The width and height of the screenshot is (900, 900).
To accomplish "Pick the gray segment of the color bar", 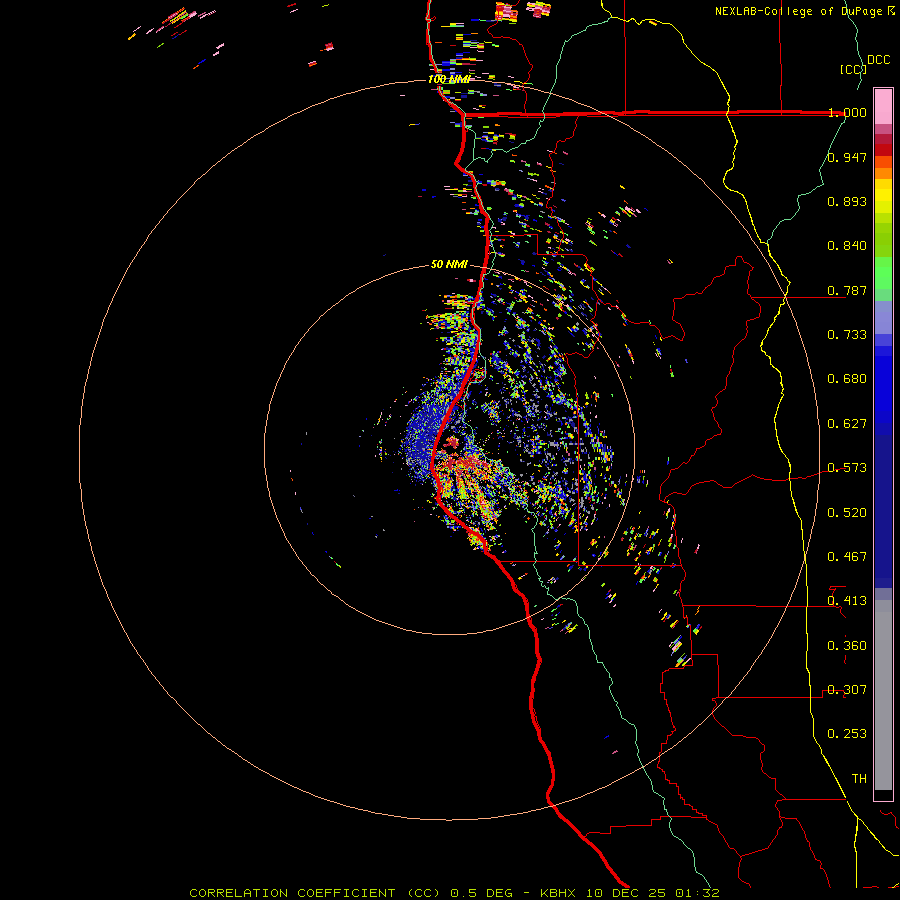I will tap(883, 695).
